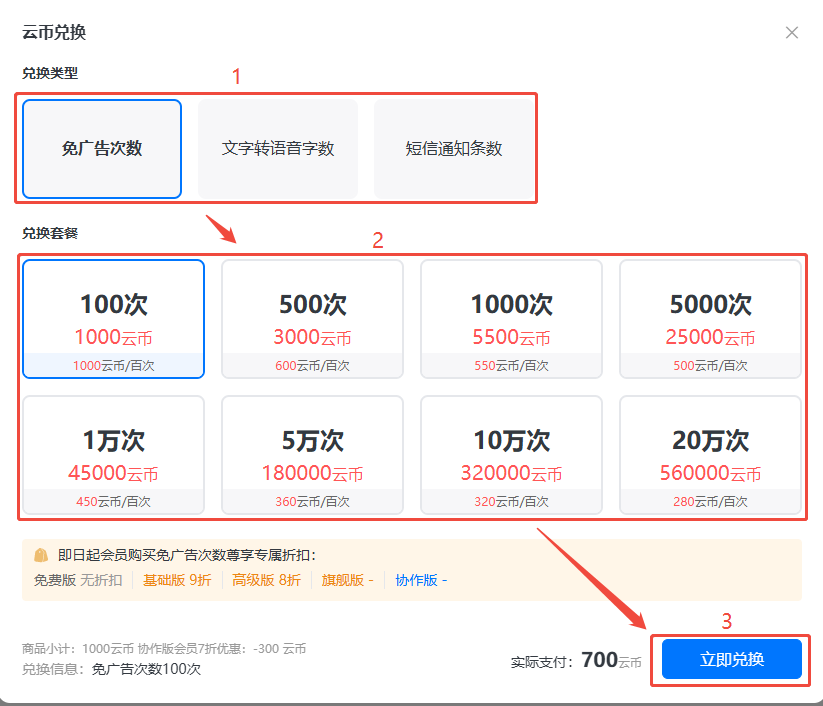Click the 协作版 membership link
The height and width of the screenshot is (706, 823).
[x=421, y=580]
